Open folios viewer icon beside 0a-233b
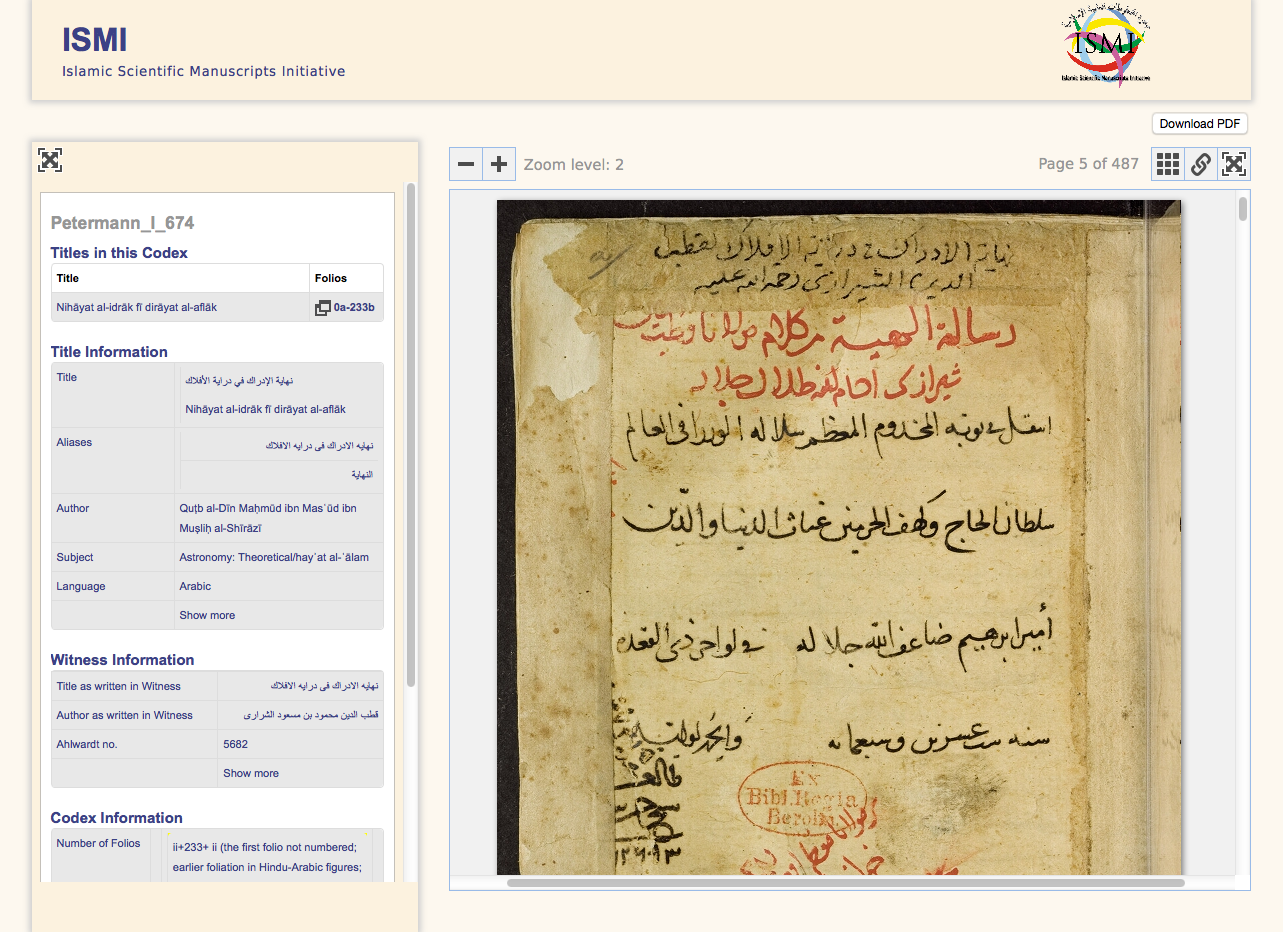The height and width of the screenshot is (932, 1283). (323, 308)
